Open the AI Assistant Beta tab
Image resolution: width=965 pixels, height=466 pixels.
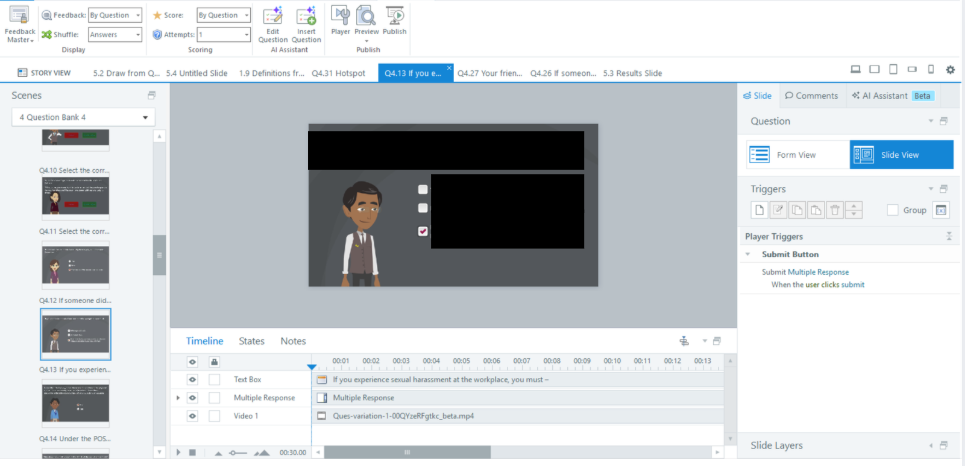click(x=893, y=95)
